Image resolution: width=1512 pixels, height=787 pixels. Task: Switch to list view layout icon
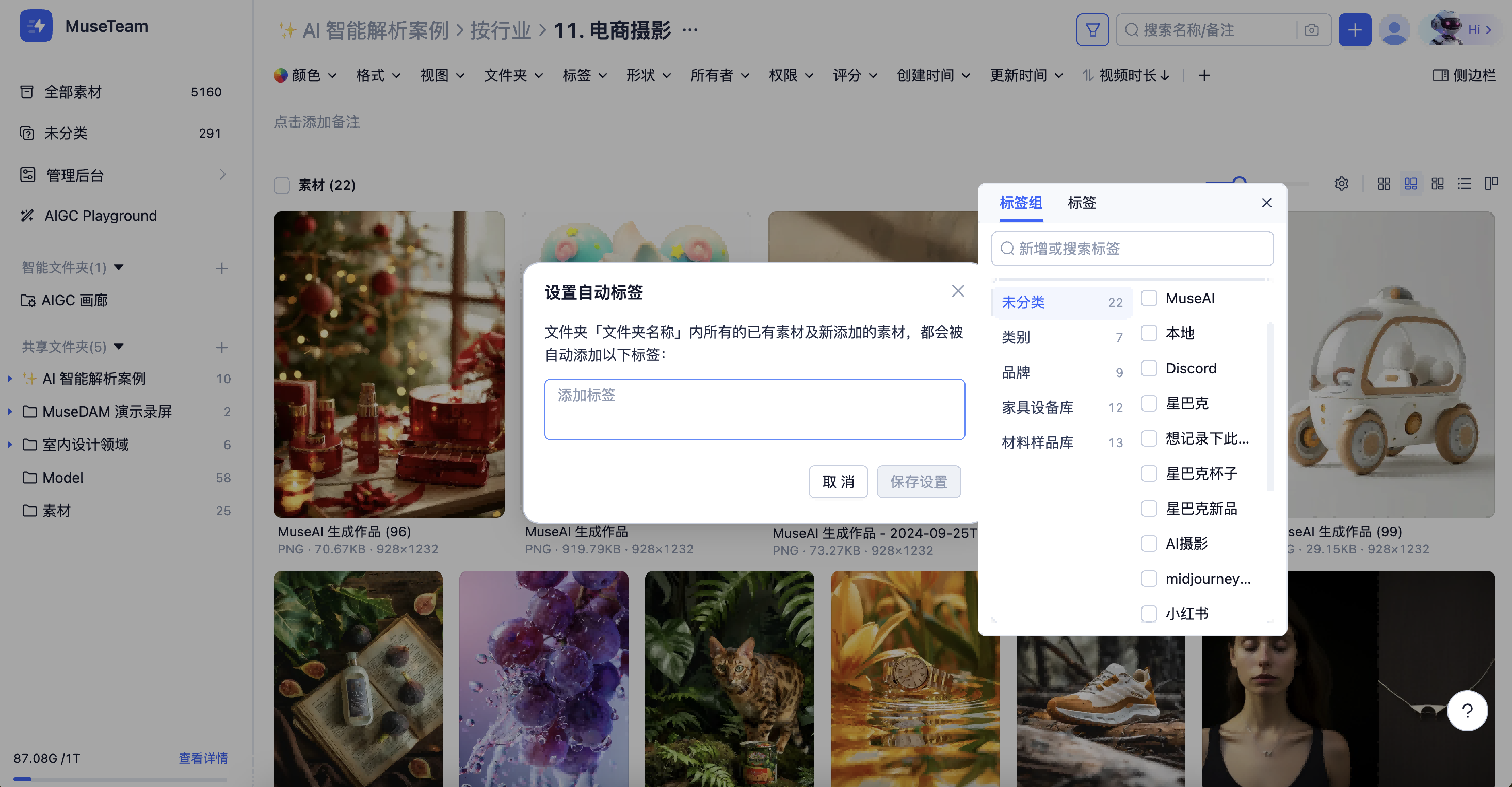click(x=1464, y=184)
